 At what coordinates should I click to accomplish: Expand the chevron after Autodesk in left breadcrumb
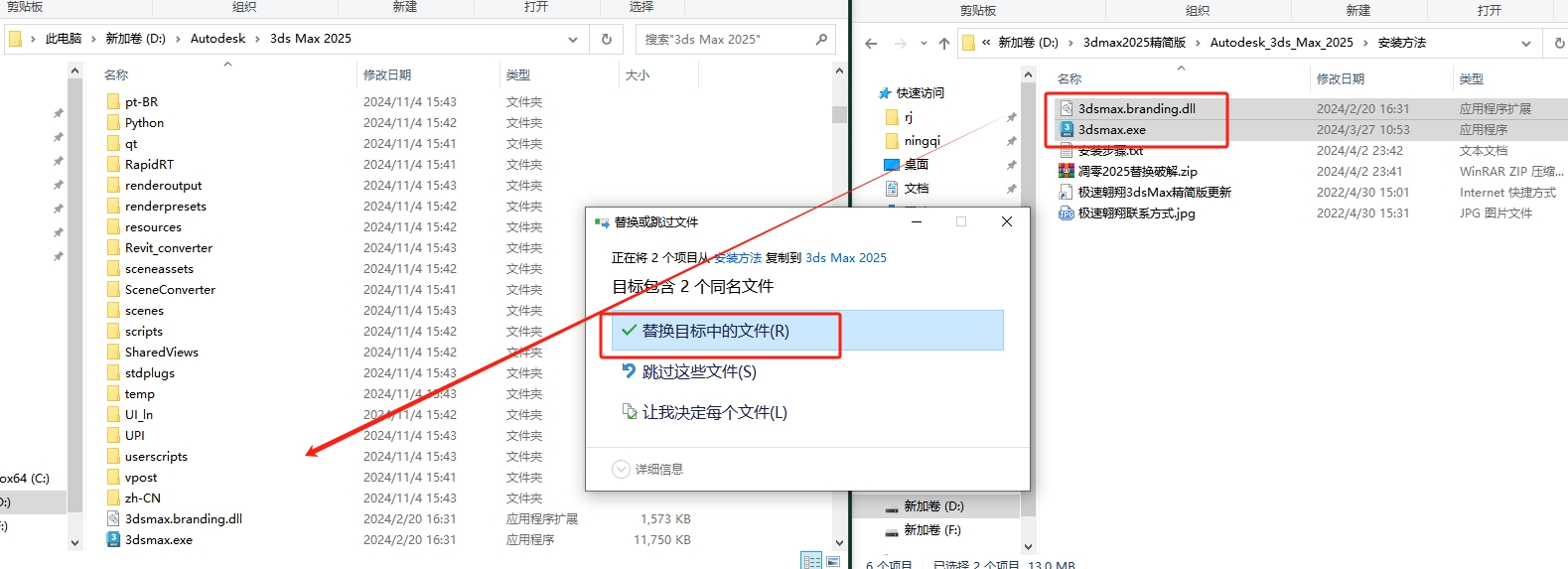[258, 39]
